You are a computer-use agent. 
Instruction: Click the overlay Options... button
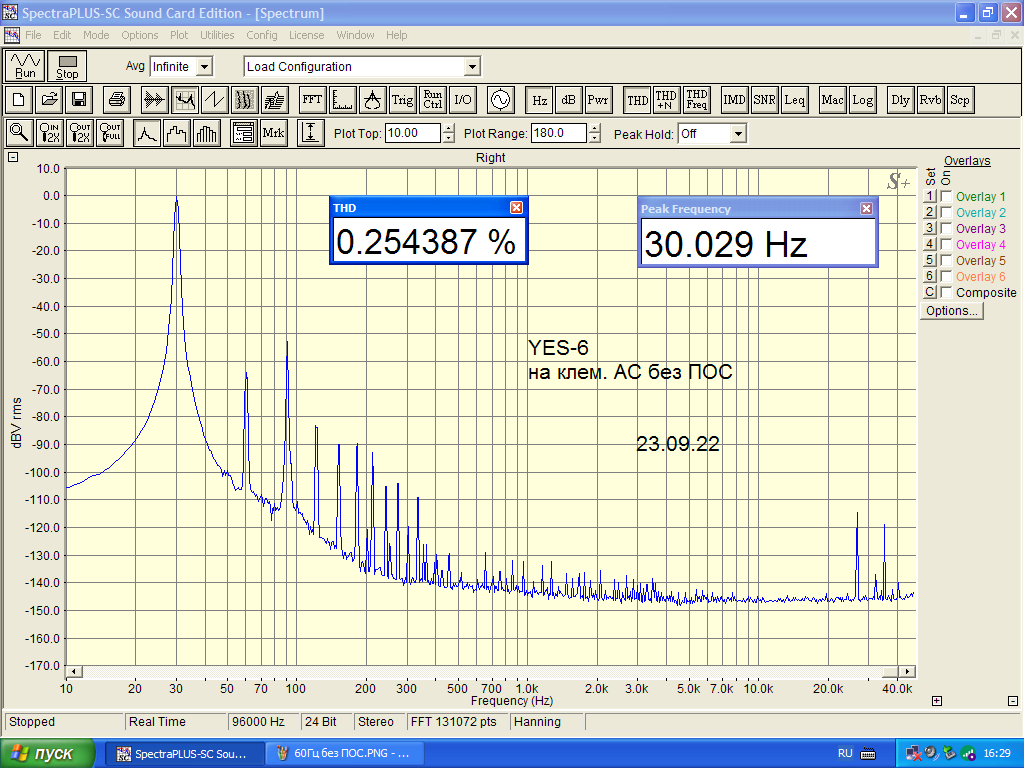pyautogui.click(x=952, y=311)
